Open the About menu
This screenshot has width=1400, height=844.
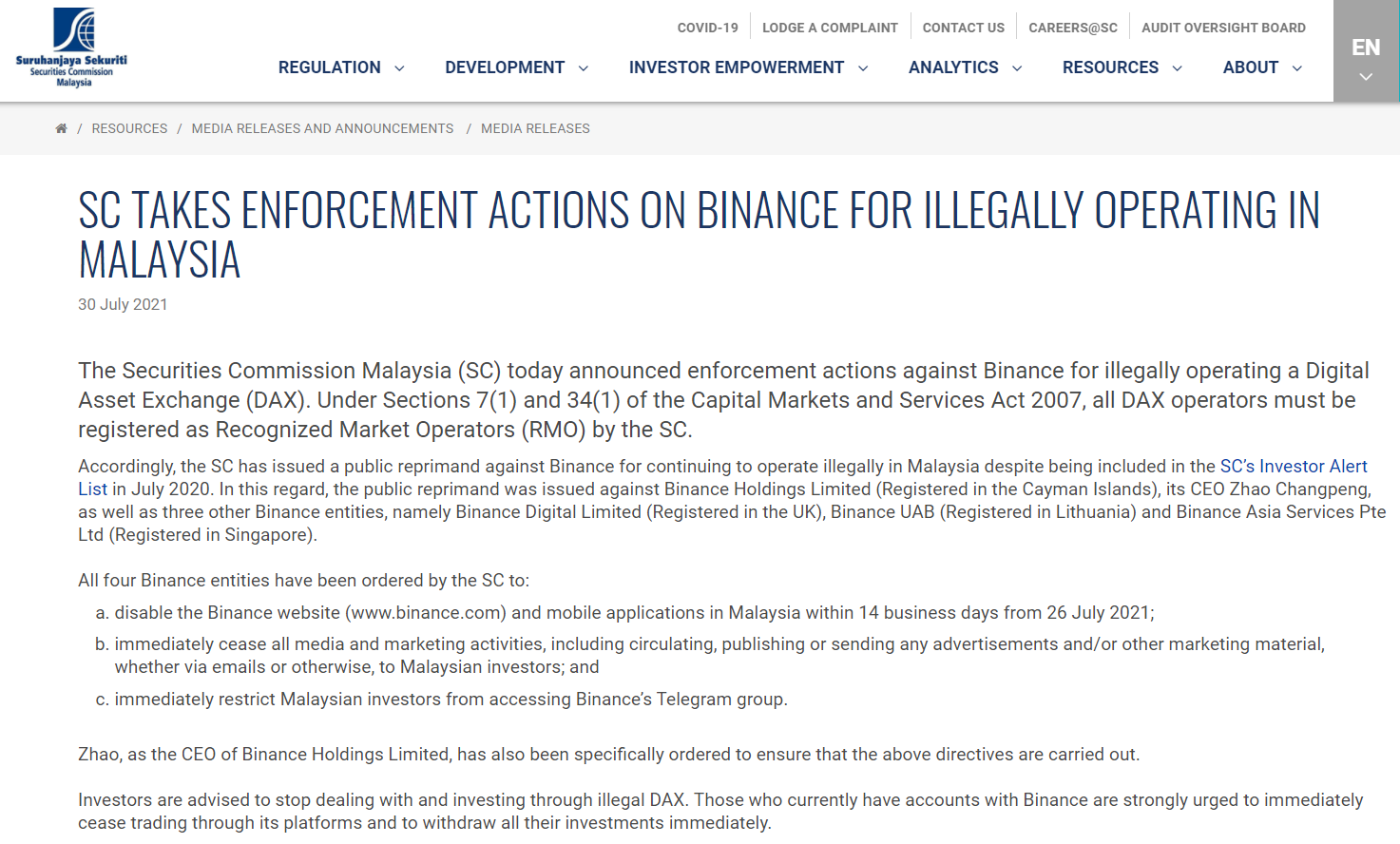tap(1251, 67)
